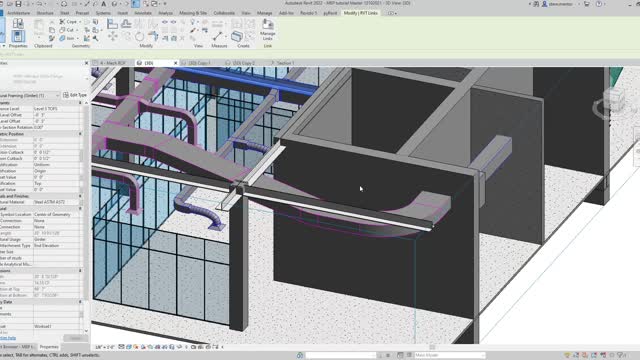Image resolution: width=640 pixels, height=360 pixels.
Task: Close the active {3D} view tab
Action: 176,63
